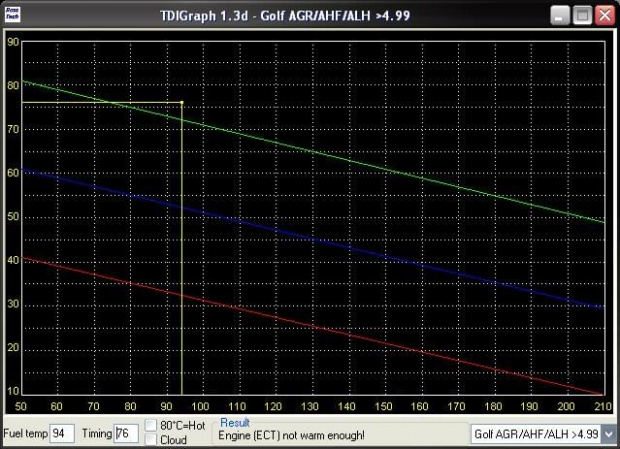Click the x-axis label 210
Screen dimensions: 620x449
(x=603, y=406)
